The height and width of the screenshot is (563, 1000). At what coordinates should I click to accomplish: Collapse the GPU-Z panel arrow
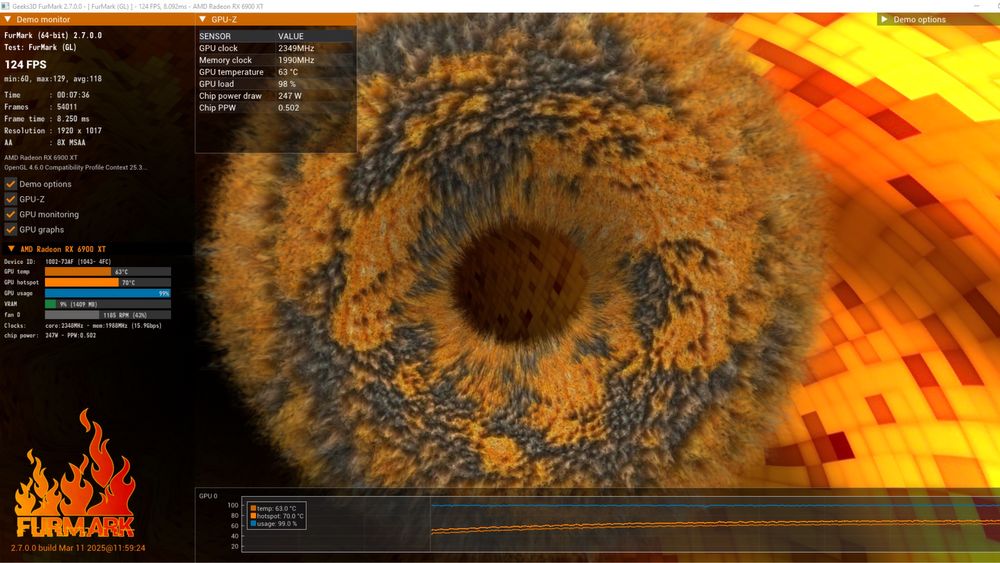pyautogui.click(x=203, y=20)
